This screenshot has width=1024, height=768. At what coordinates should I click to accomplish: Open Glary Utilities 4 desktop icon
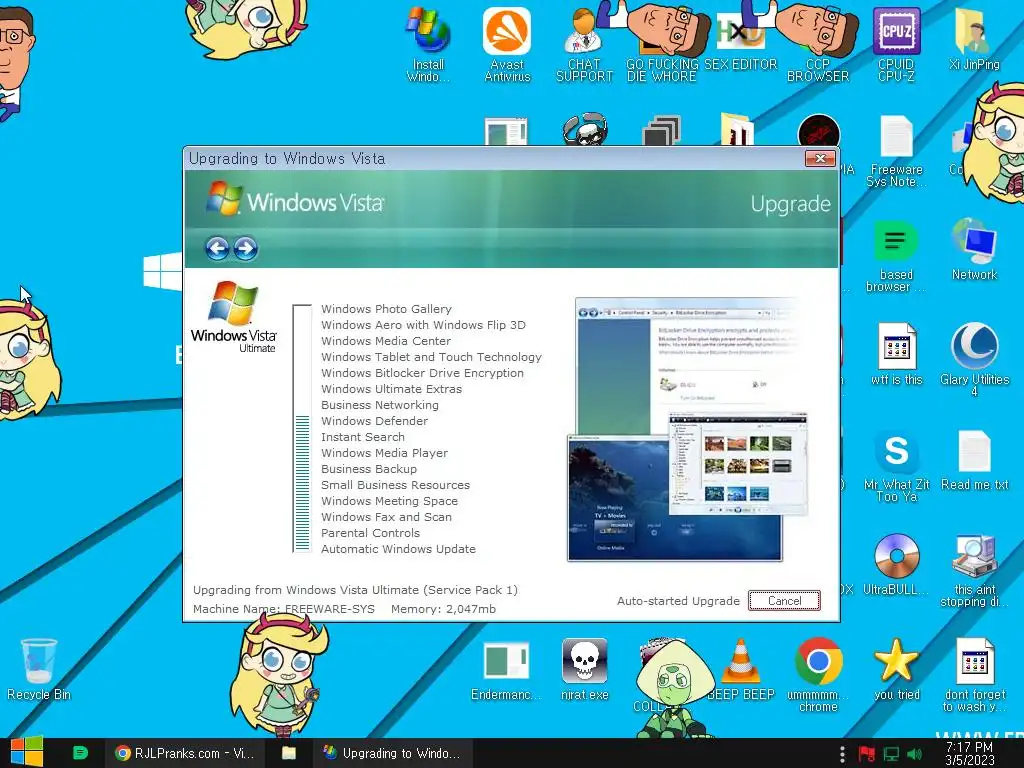click(x=974, y=359)
